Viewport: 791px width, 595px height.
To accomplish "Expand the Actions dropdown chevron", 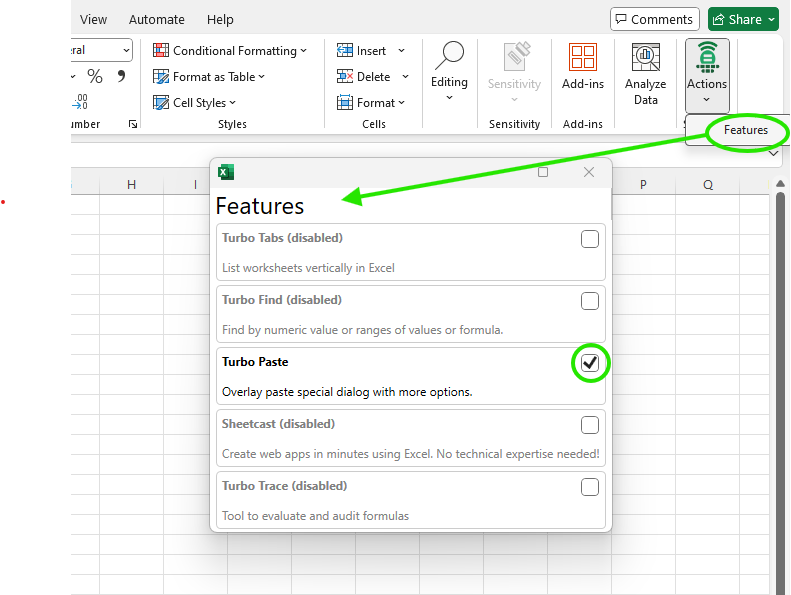I will click(x=707, y=99).
